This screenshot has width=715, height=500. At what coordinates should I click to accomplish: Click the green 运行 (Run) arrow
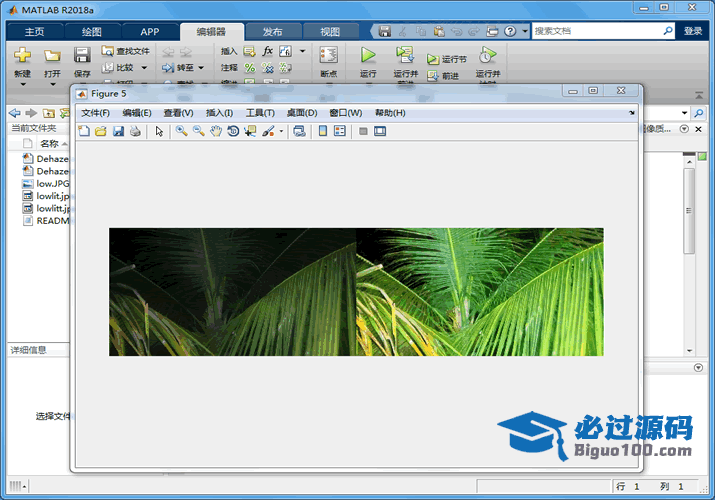click(x=368, y=55)
